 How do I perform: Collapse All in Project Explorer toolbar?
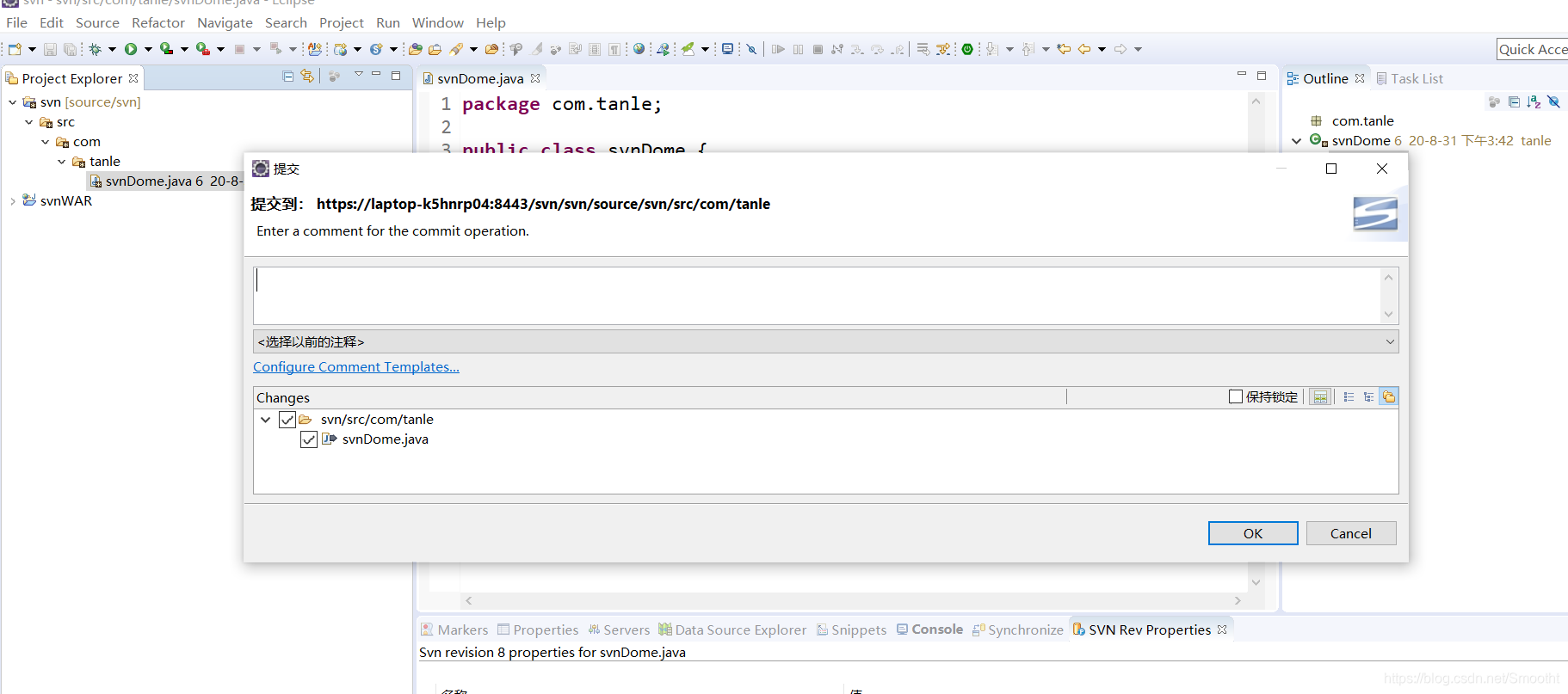point(288,77)
